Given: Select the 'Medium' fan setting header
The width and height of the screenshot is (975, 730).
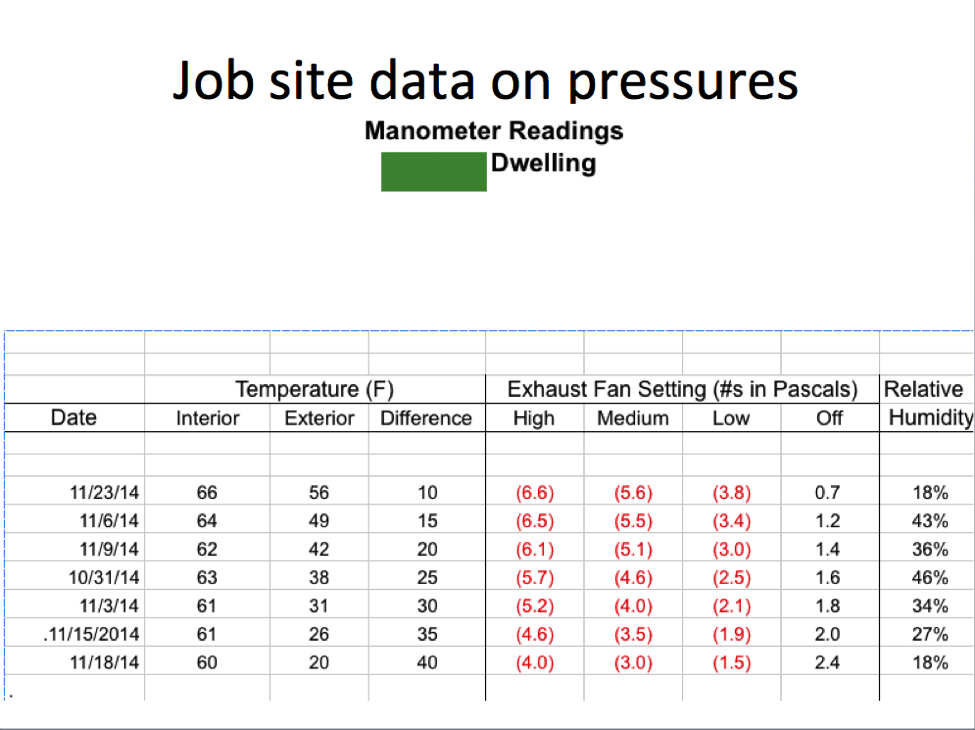Looking at the screenshot, I should 633,419.
